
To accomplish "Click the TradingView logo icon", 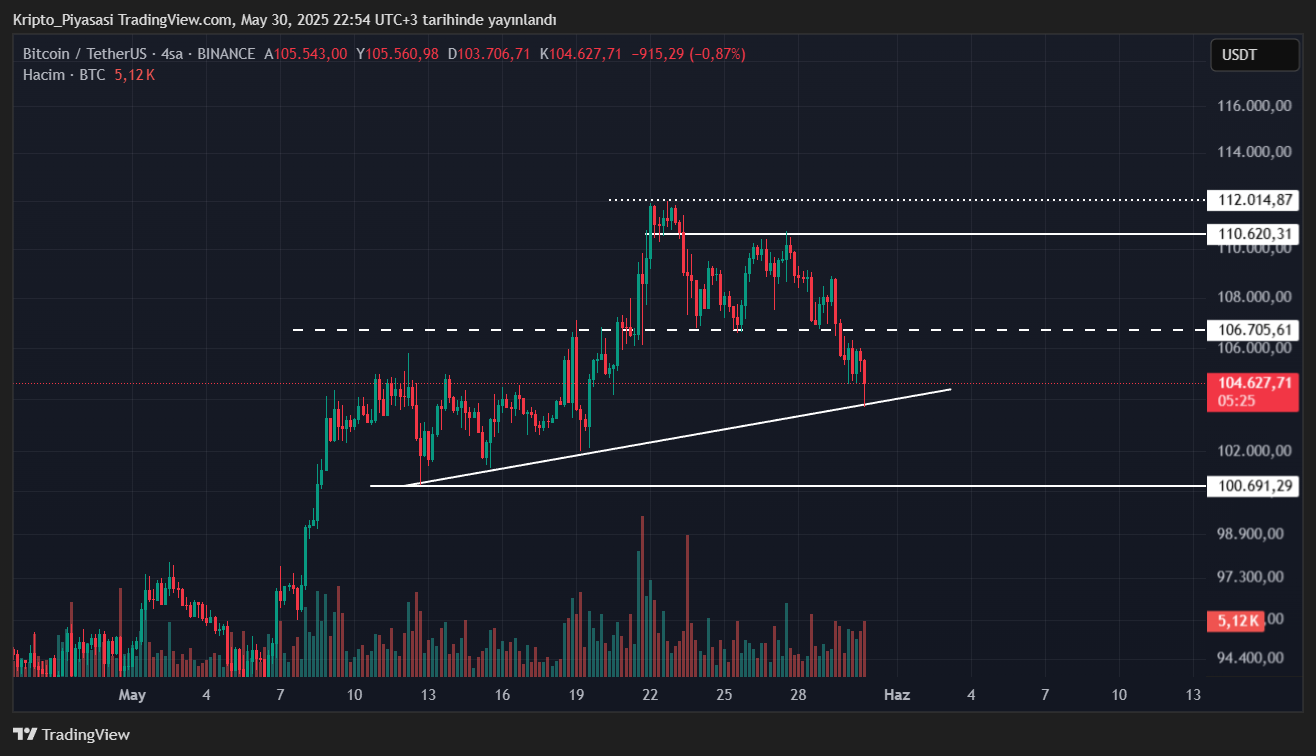I will click(25, 735).
